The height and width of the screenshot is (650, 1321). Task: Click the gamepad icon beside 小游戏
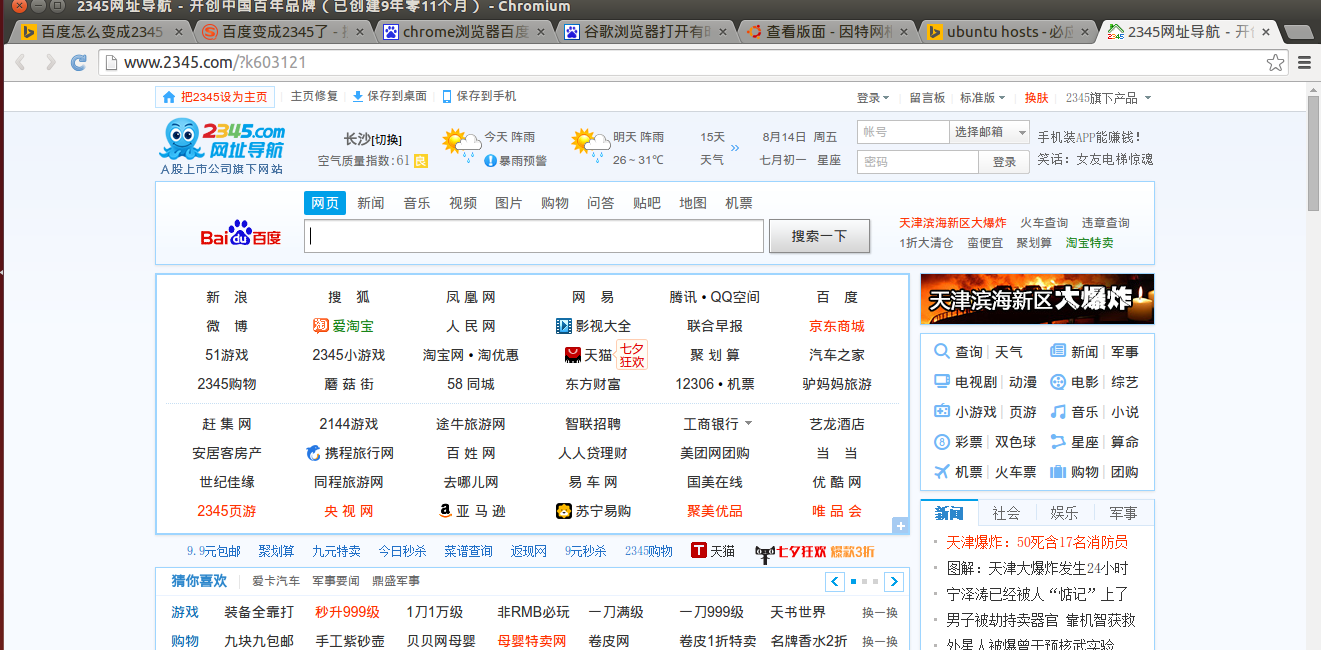(x=941, y=412)
